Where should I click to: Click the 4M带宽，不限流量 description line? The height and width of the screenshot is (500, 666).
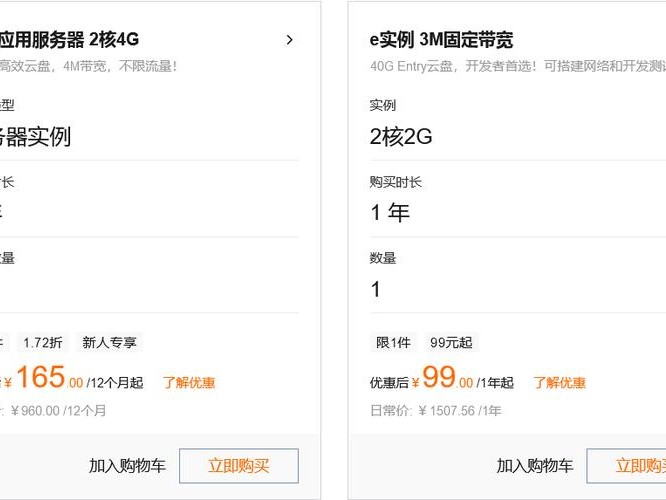[x=88, y=66]
